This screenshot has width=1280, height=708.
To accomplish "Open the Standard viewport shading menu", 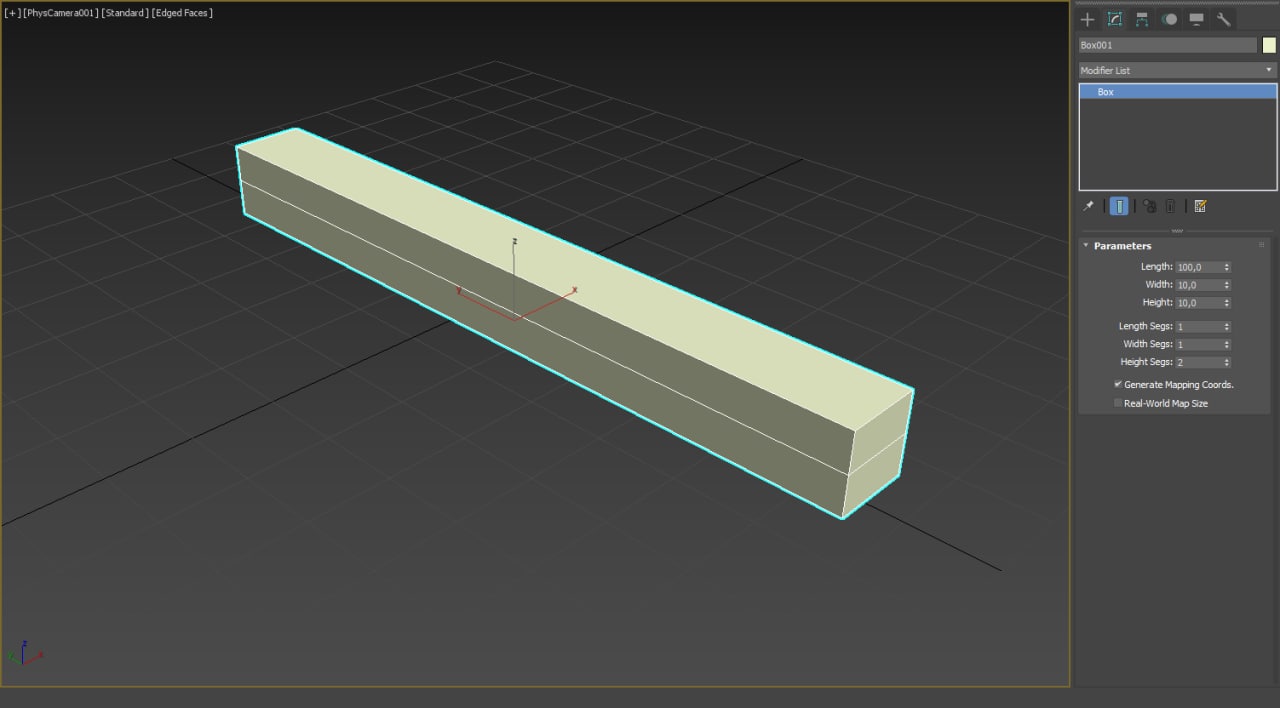I will [125, 13].
